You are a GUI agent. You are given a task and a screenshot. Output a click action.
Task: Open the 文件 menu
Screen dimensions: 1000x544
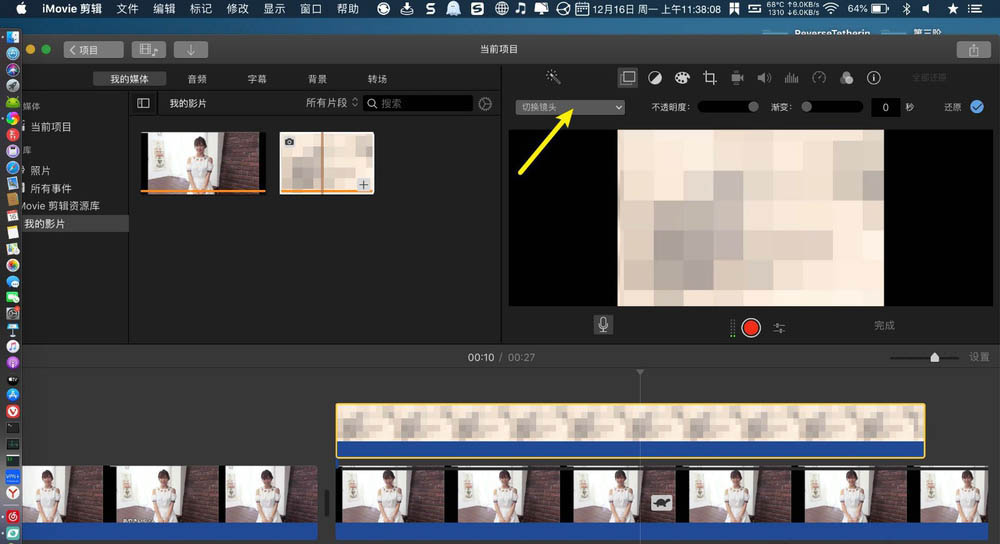(x=127, y=9)
